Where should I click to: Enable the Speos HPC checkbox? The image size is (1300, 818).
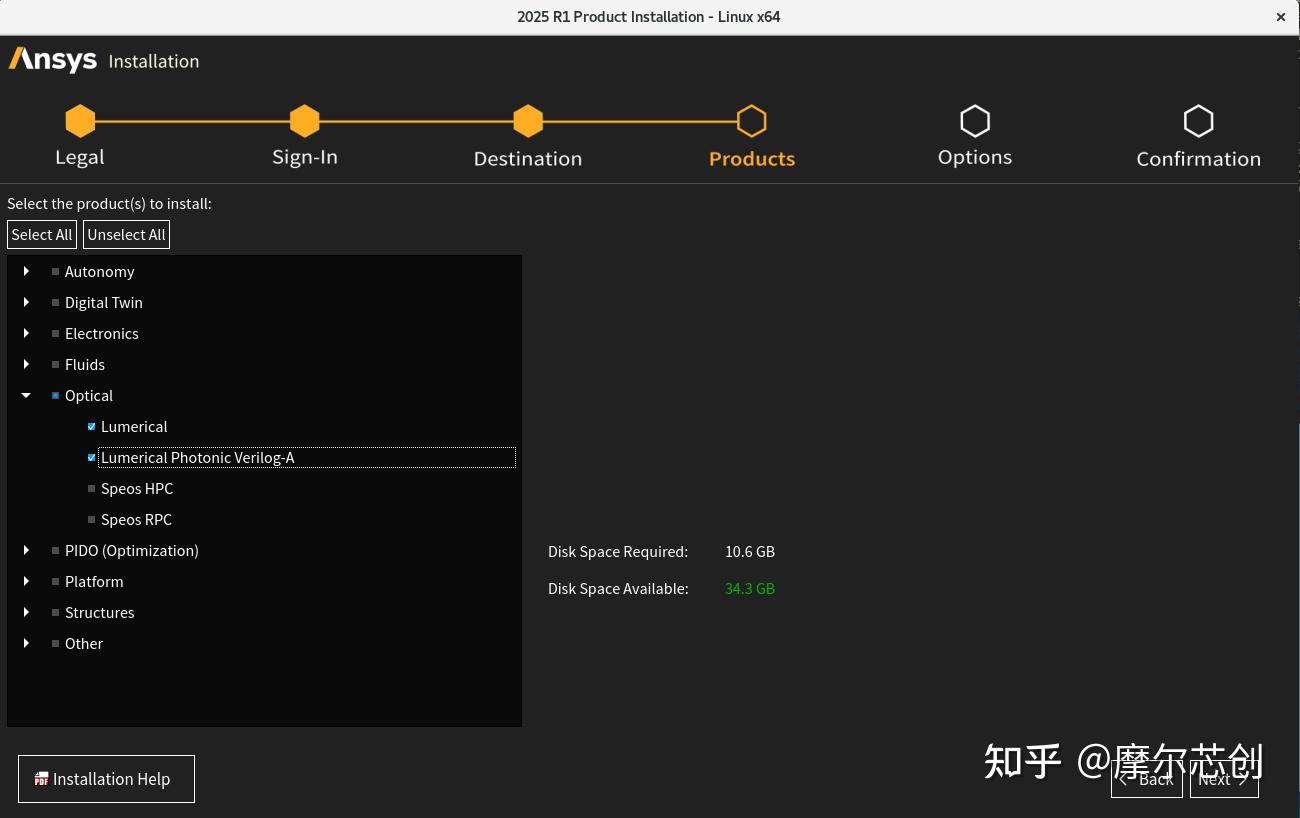pyautogui.click(x=91, y=488)
